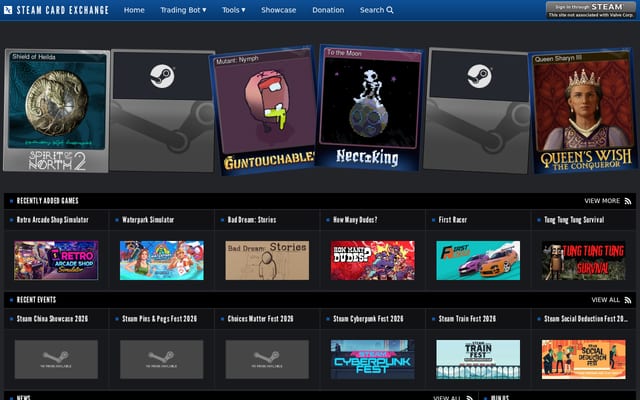Viewport: 640px width, 400px height.
Task: Click the How Many Dudes? banner image
Action: pyautogui.click(x=373, y=260)
